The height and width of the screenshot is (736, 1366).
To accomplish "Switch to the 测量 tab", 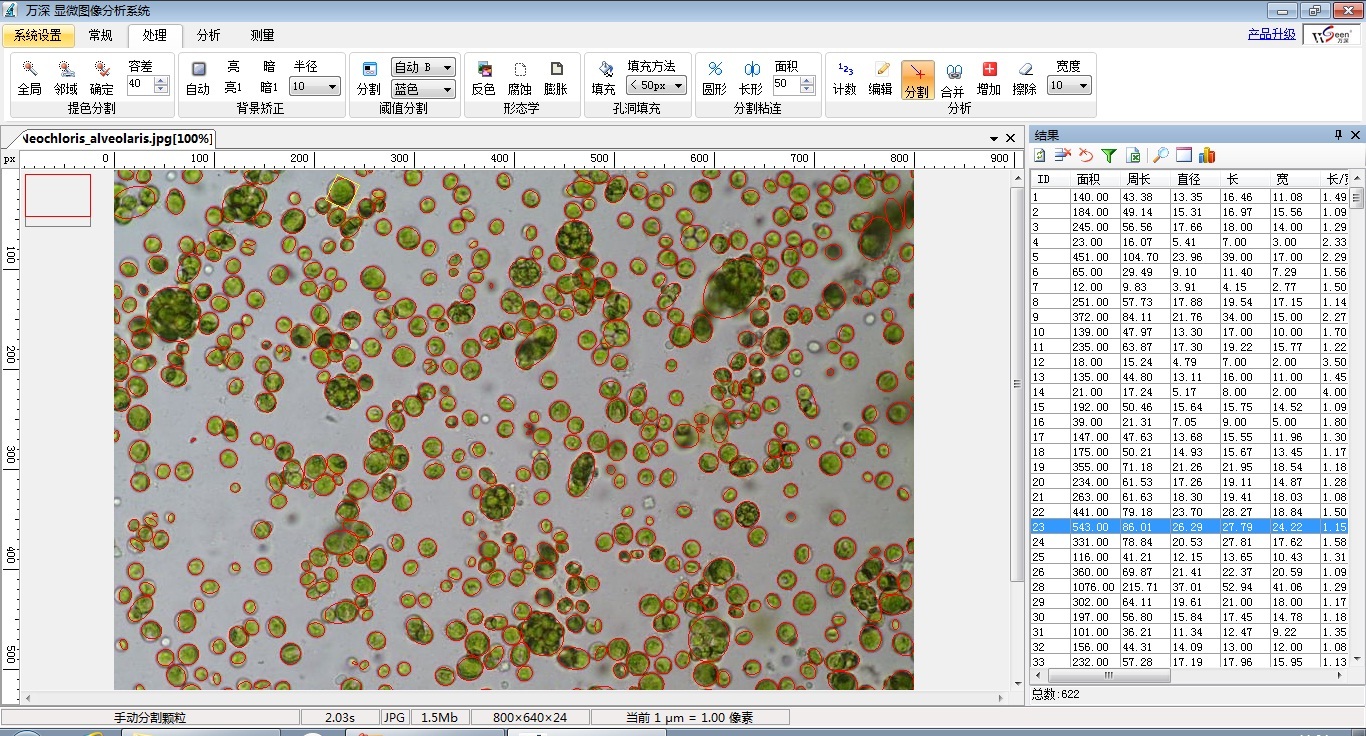I will click(262, 36).
